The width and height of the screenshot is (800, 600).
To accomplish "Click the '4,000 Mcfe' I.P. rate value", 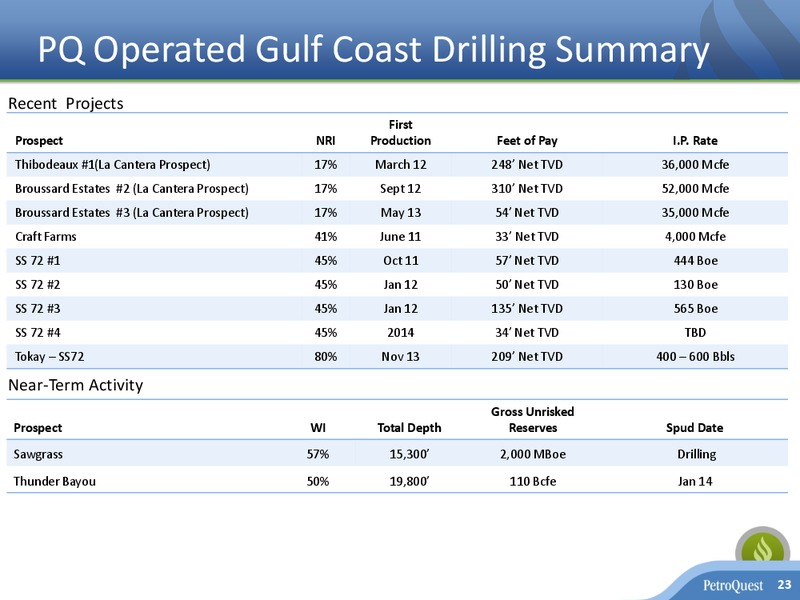I will pos(695,237).
